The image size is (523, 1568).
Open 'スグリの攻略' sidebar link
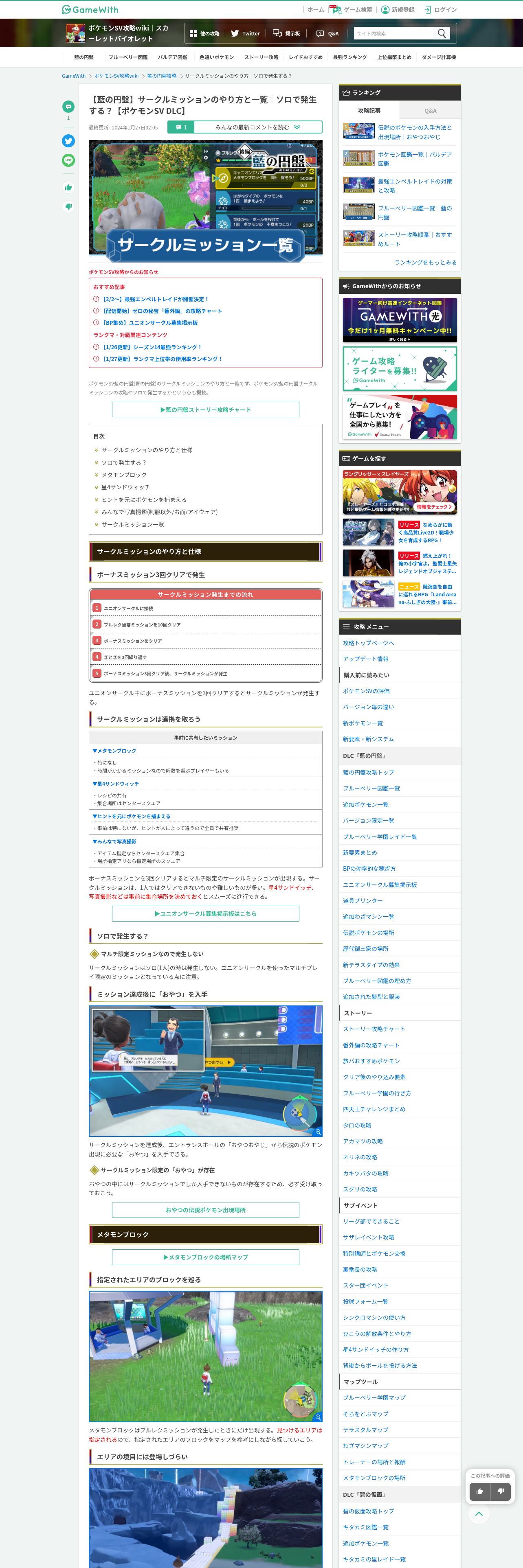[360, 1189]
